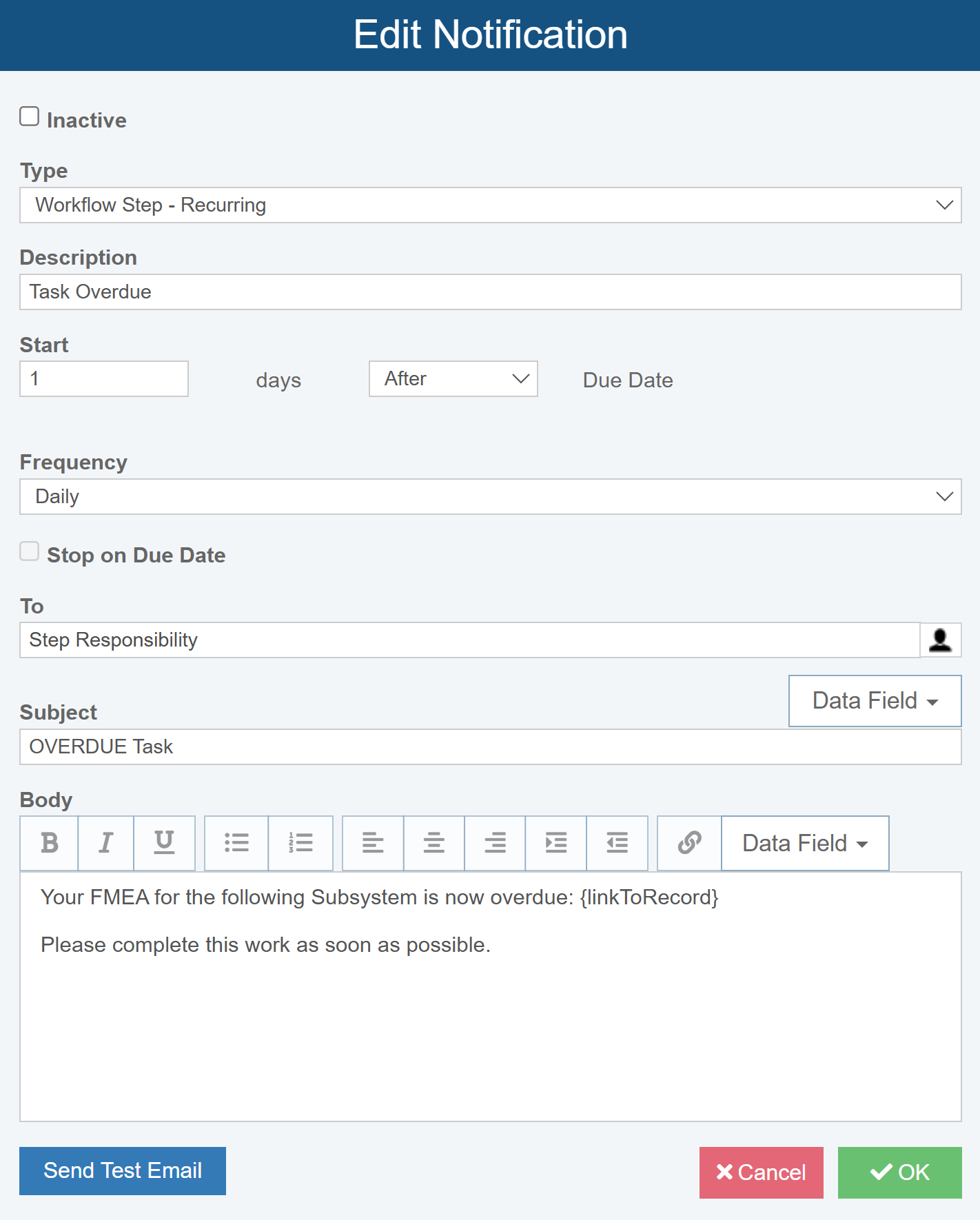Viewport: 980px width, 1220px height.
Task: Click into the Description text field
Action: (490, 292)
